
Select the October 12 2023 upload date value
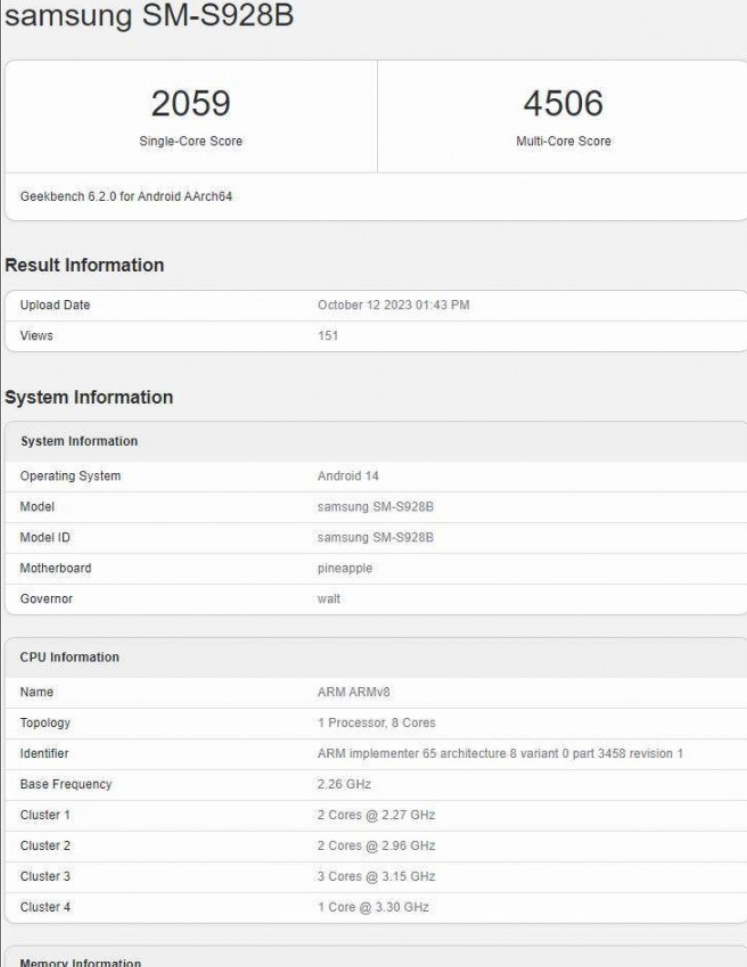pos(394,305)
